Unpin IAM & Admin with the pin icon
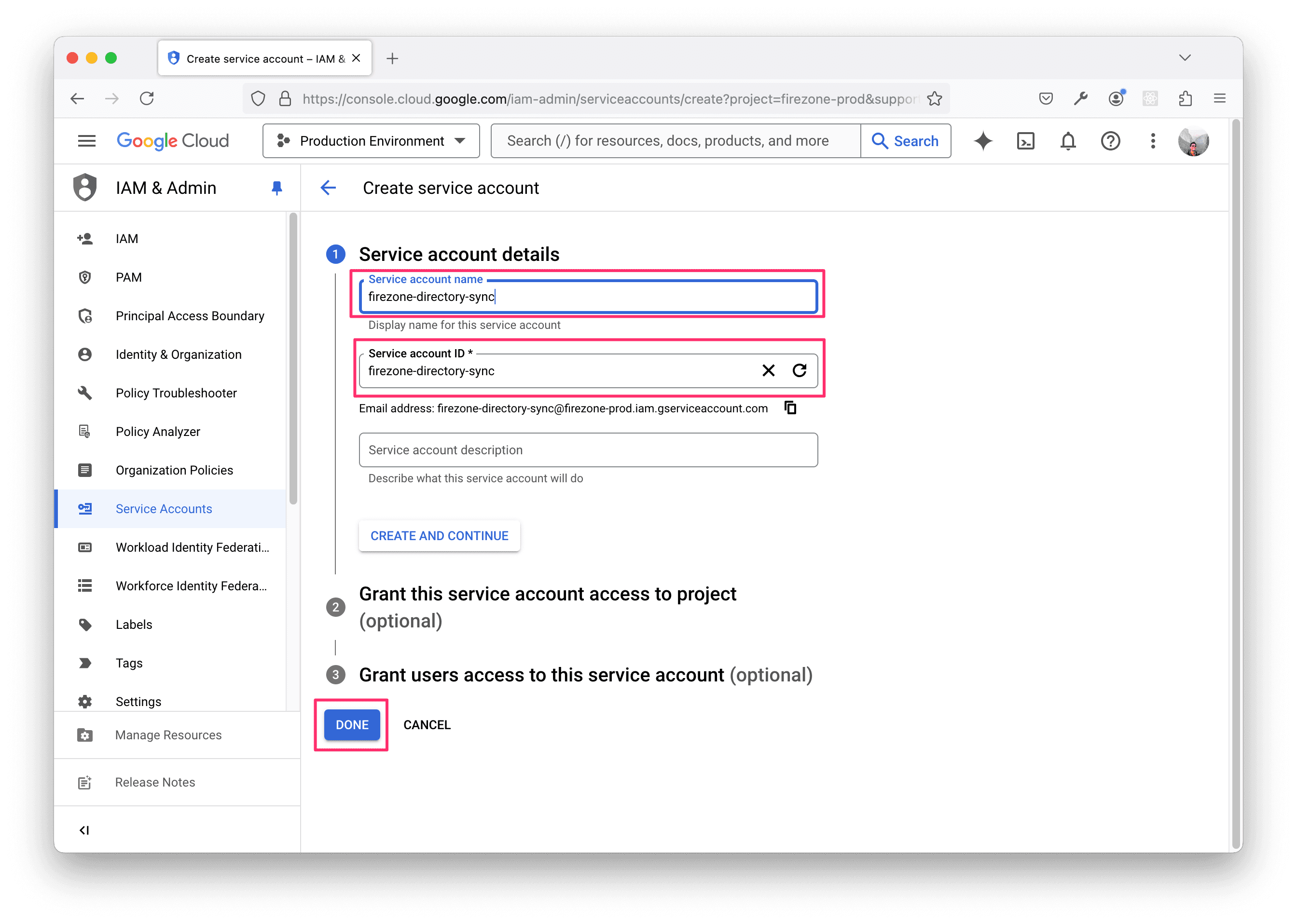This screenshot has height=924, width=1297. pos(276,188)
